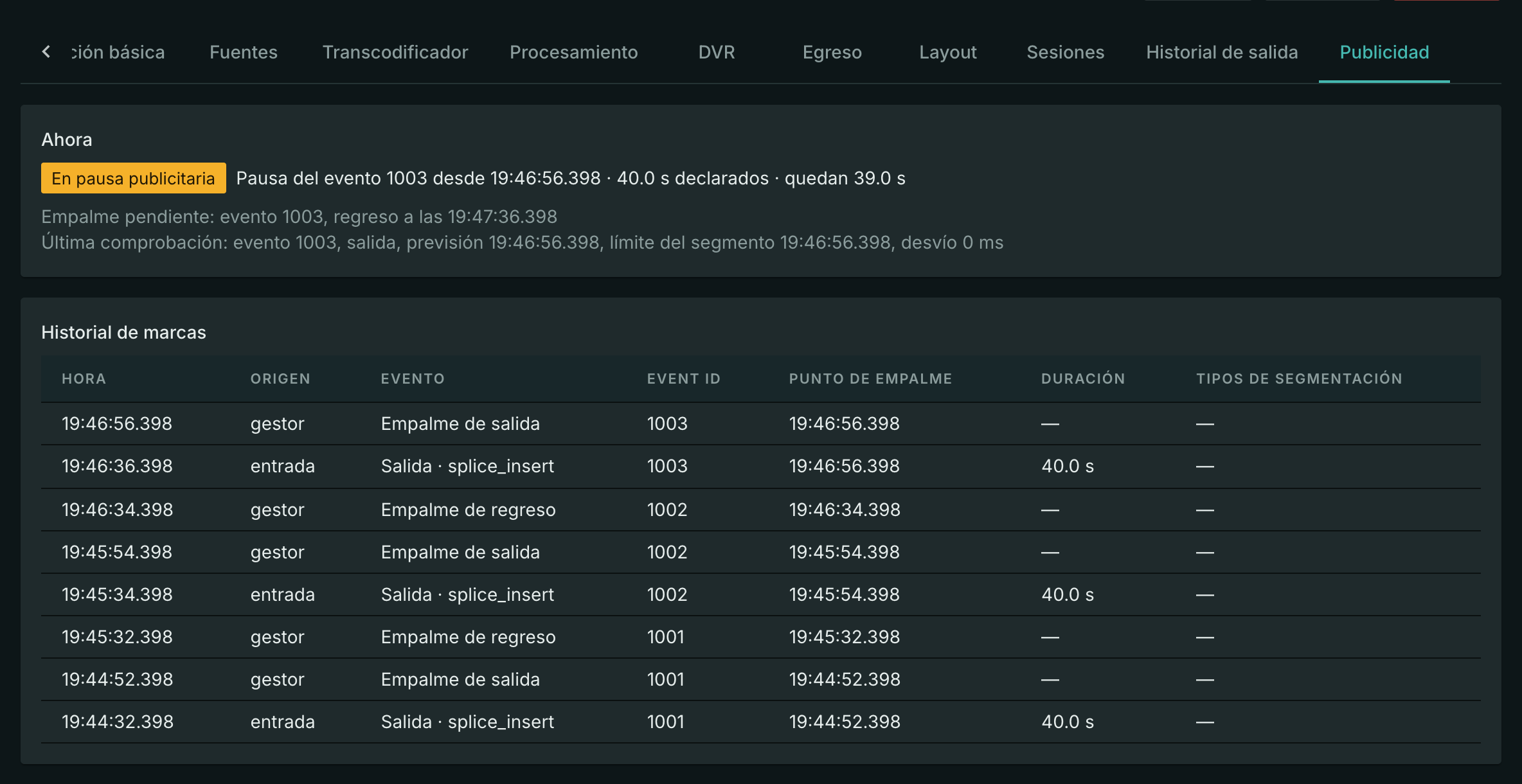Click the 'Última comprobación' status line
This screenshot has width=1522, height=784.
click(522, 242)
